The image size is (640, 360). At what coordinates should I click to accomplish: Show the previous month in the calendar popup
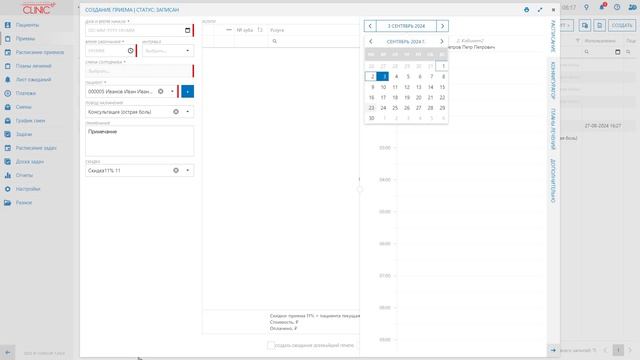[371, 42]
